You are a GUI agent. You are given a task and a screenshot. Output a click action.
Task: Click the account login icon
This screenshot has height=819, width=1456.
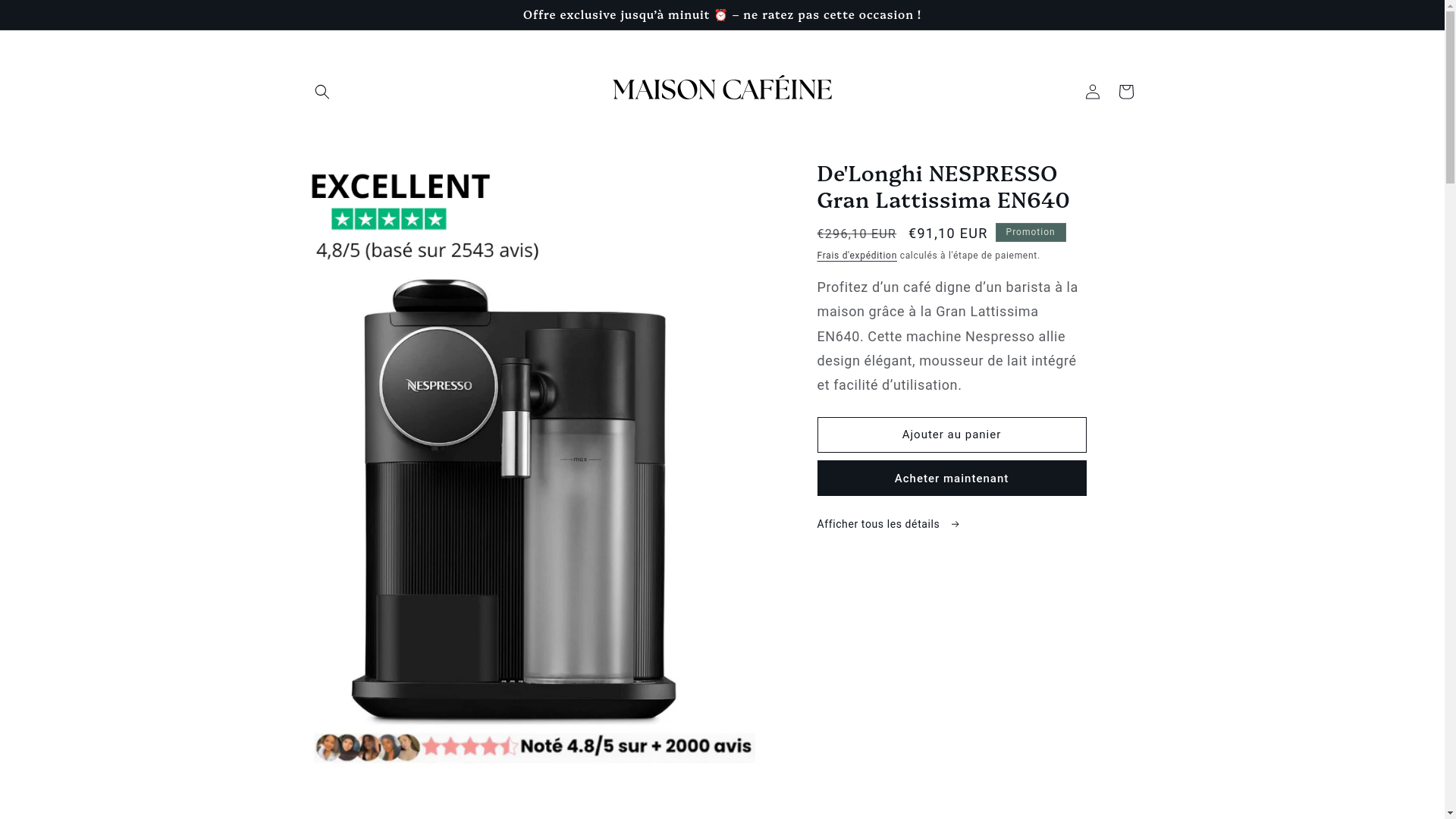tap(1092, 92)
